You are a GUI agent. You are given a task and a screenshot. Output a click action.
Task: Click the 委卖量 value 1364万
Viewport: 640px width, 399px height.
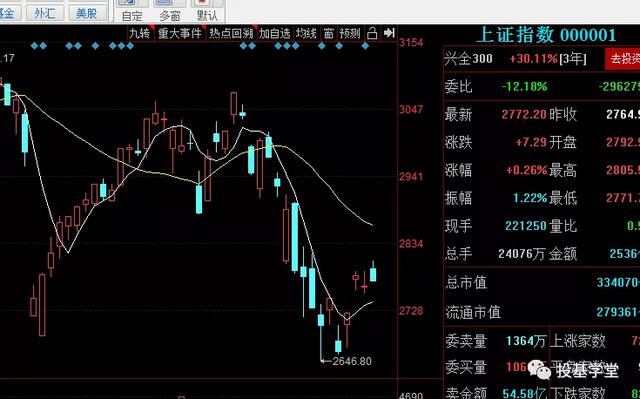[x=526, y=341]
